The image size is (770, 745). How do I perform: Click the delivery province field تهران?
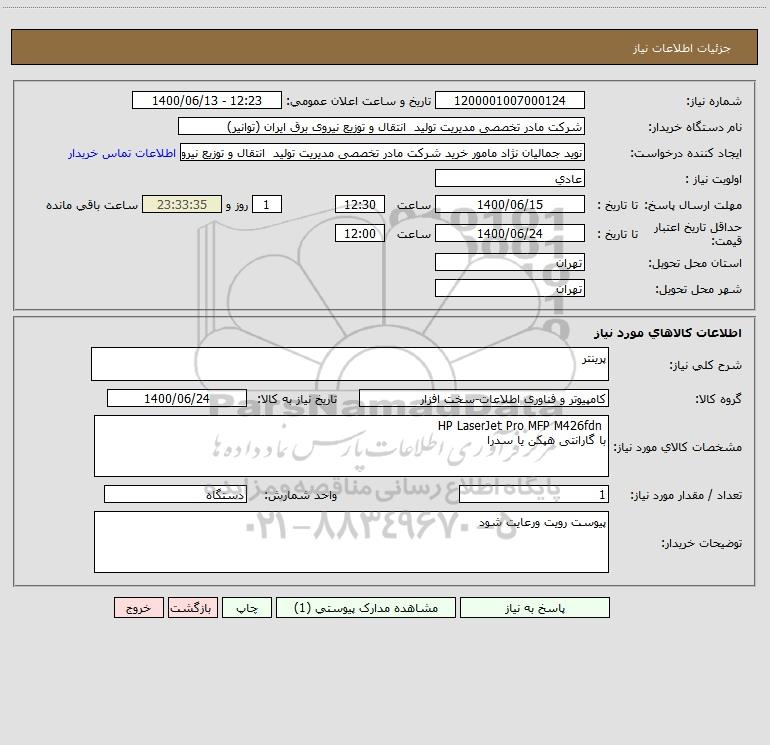510,262
